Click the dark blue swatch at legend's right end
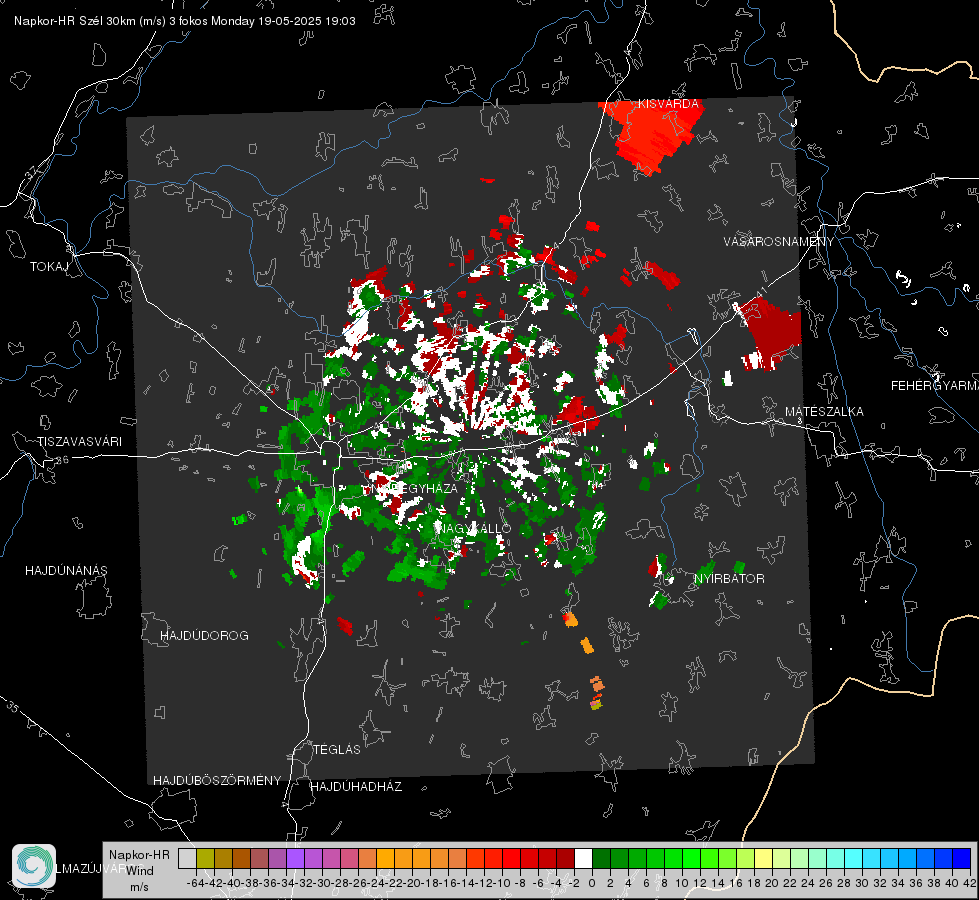 point(962,858)
